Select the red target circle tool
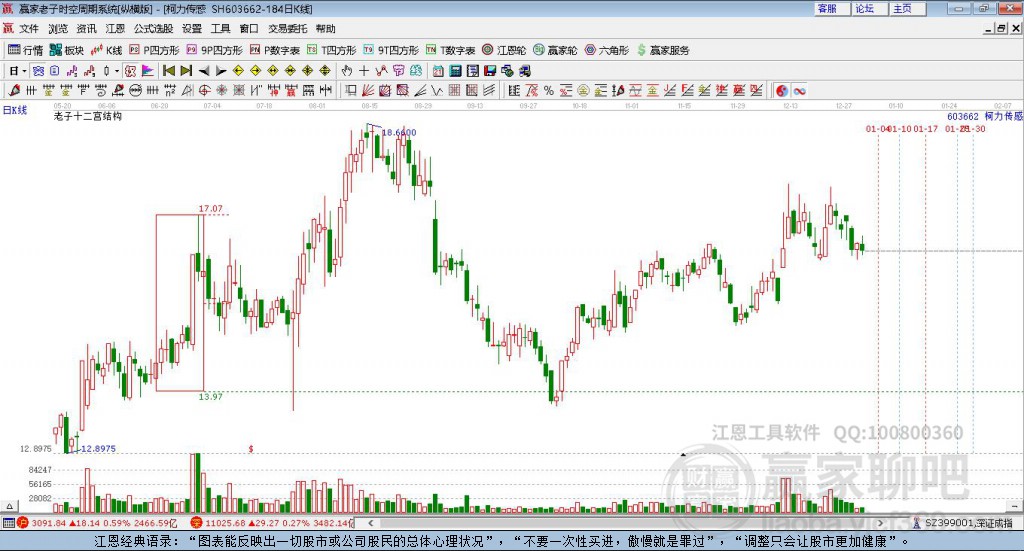The image size is (1024, 551). pos(203,91)
